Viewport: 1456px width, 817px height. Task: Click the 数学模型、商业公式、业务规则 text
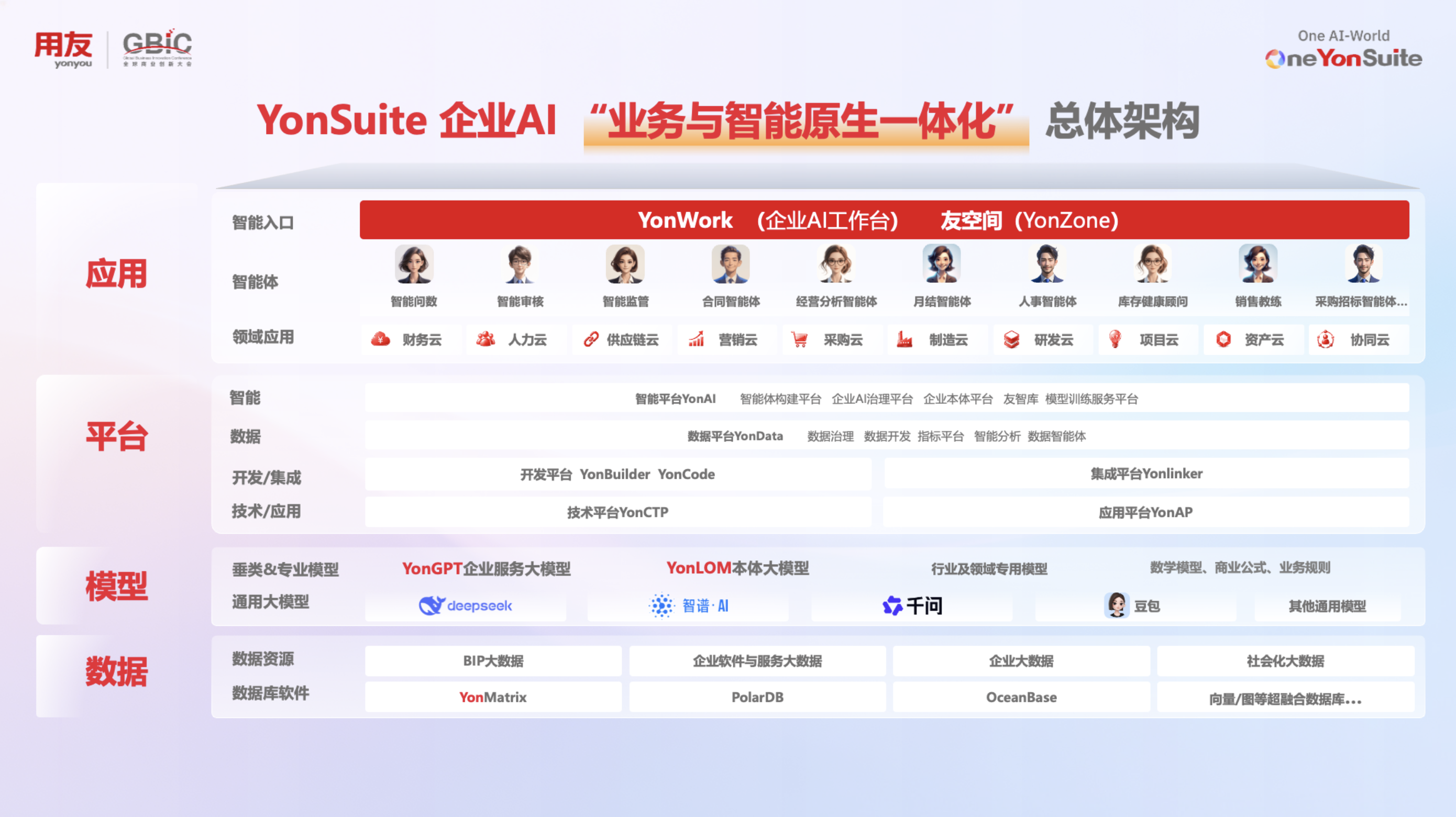[1240, 567]
